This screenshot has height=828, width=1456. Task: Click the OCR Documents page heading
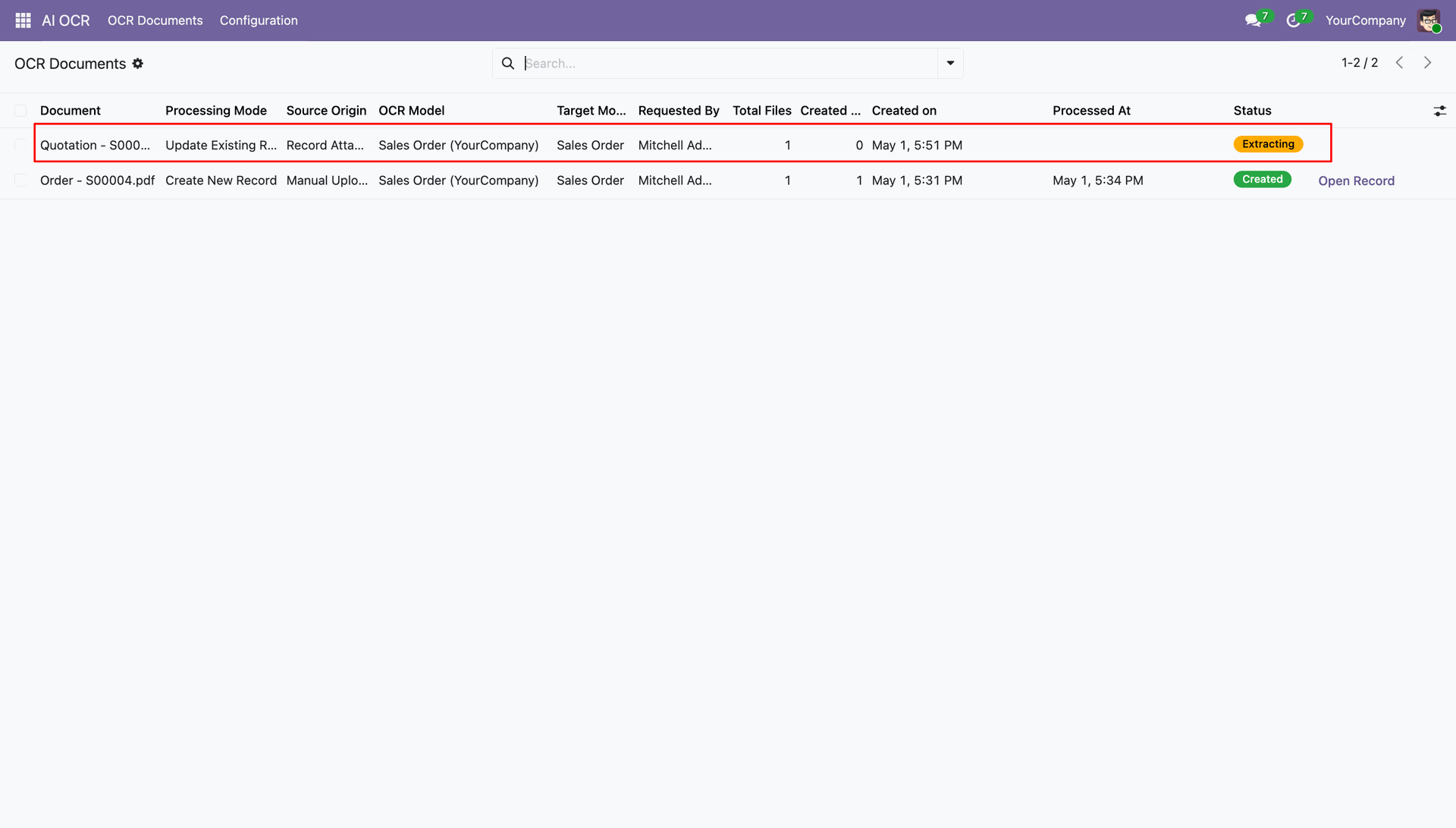click(70, 64)
